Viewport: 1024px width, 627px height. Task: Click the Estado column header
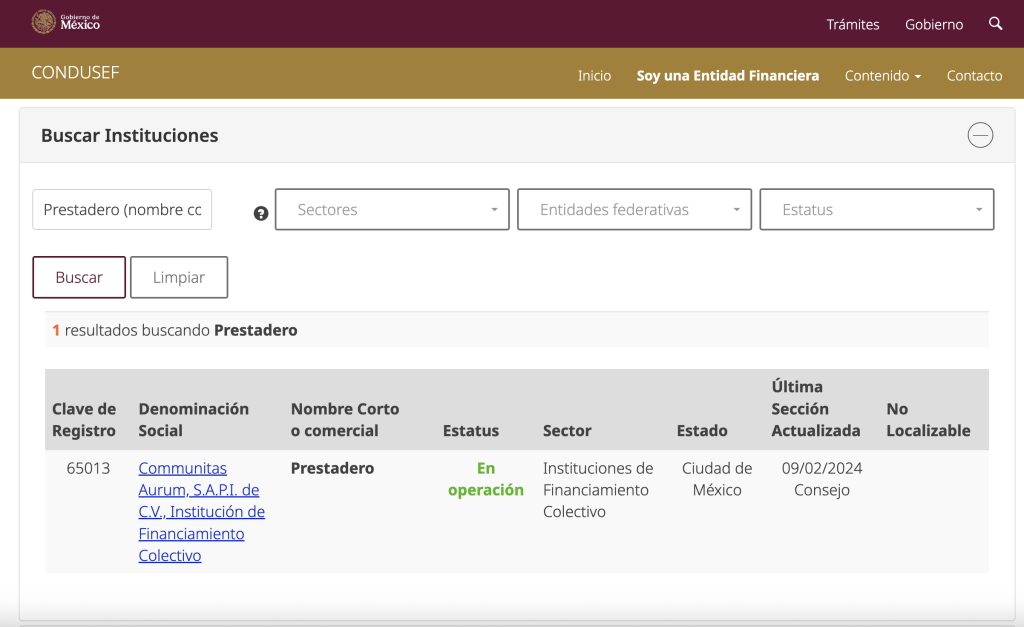click(702, 430)
